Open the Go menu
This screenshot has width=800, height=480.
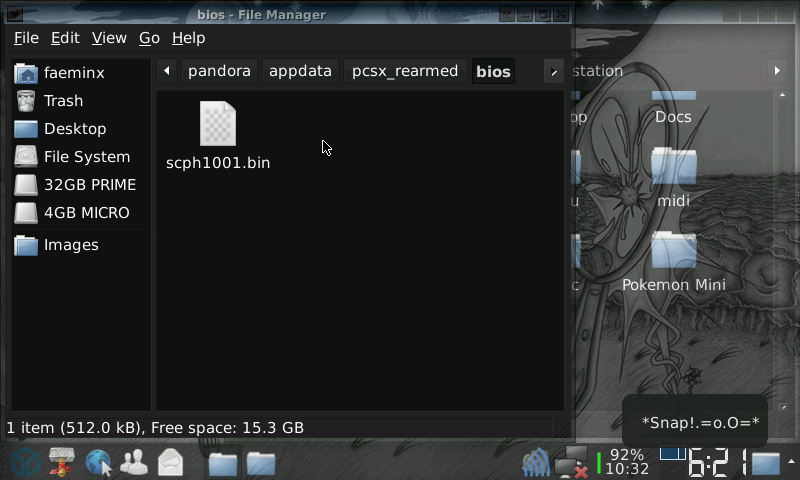[x=149, y=38]
